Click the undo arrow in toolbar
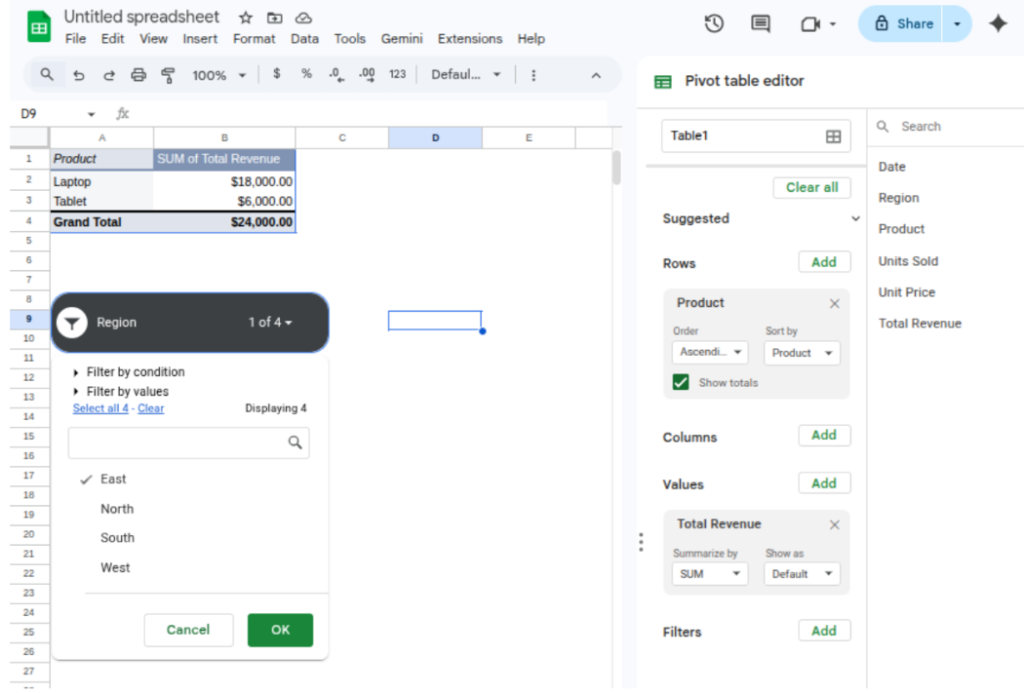This screenshot has height=693, width=1024. click(79, 75)
